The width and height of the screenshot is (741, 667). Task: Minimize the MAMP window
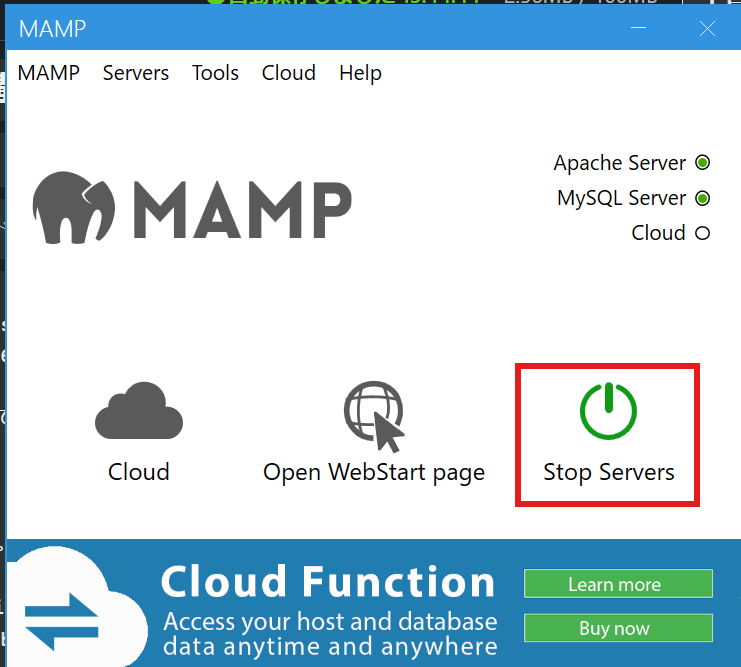tap(638, 28)
